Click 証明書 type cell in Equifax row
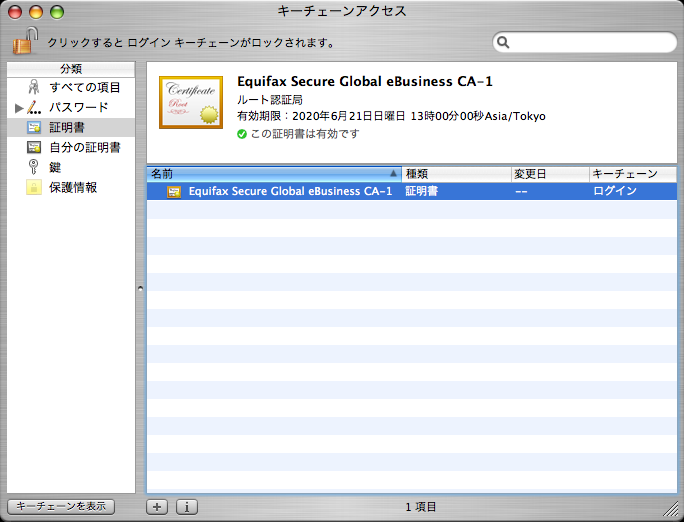 coord(422,191)
